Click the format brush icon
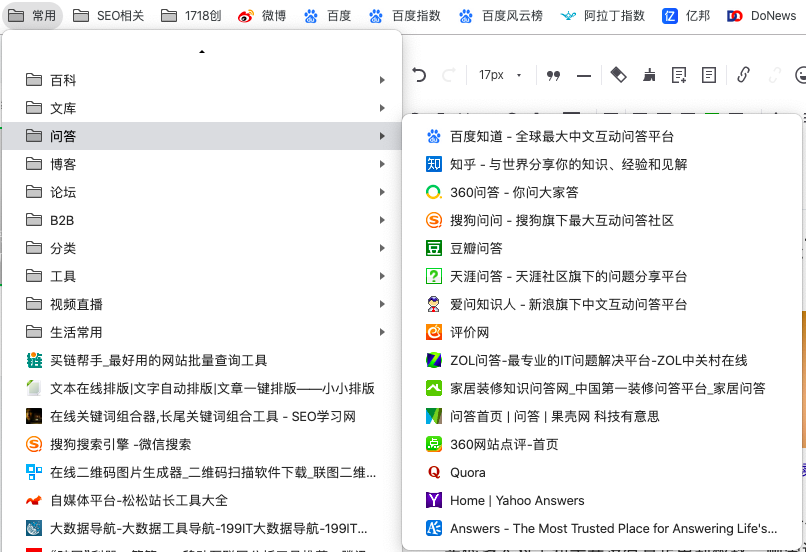Image resolution: width=806 pixels, height=552 pixels. click(649, 75)
